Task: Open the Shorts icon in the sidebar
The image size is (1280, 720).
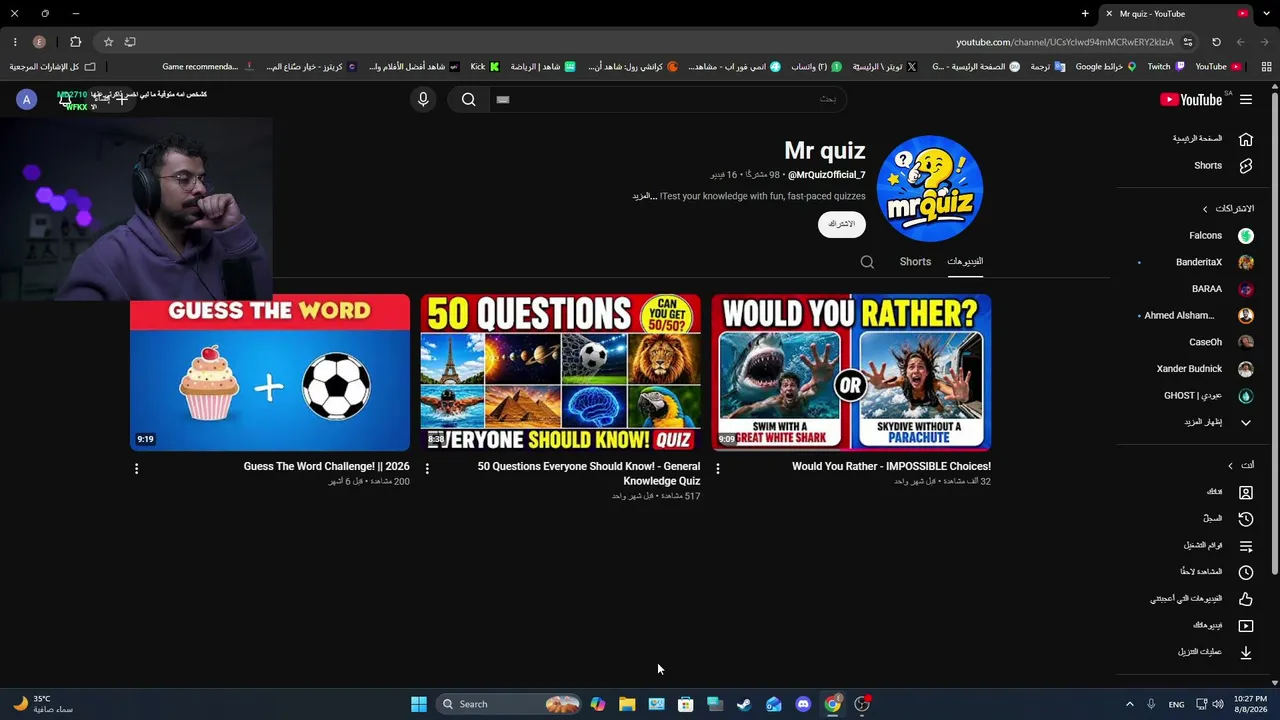Action: click(1246, 166)
